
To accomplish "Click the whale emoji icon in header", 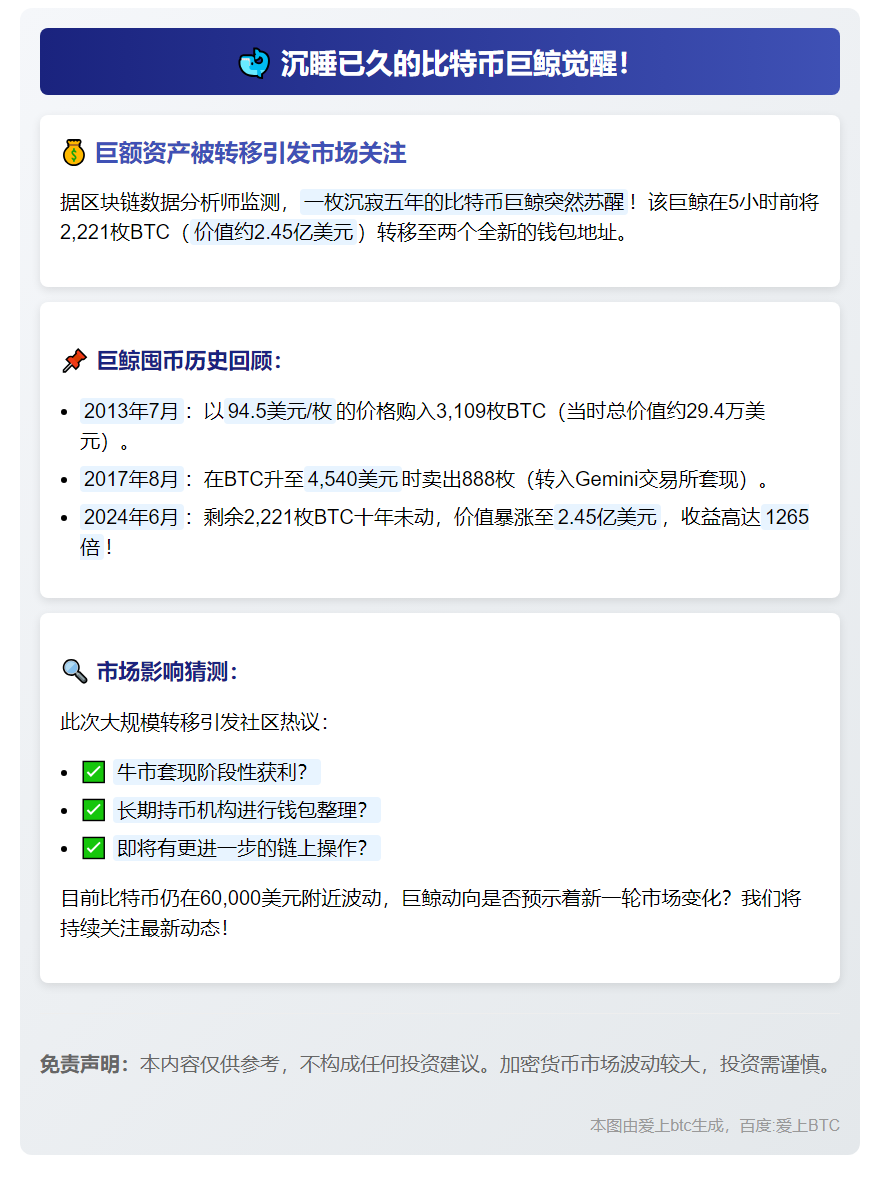I will (254, 63).
